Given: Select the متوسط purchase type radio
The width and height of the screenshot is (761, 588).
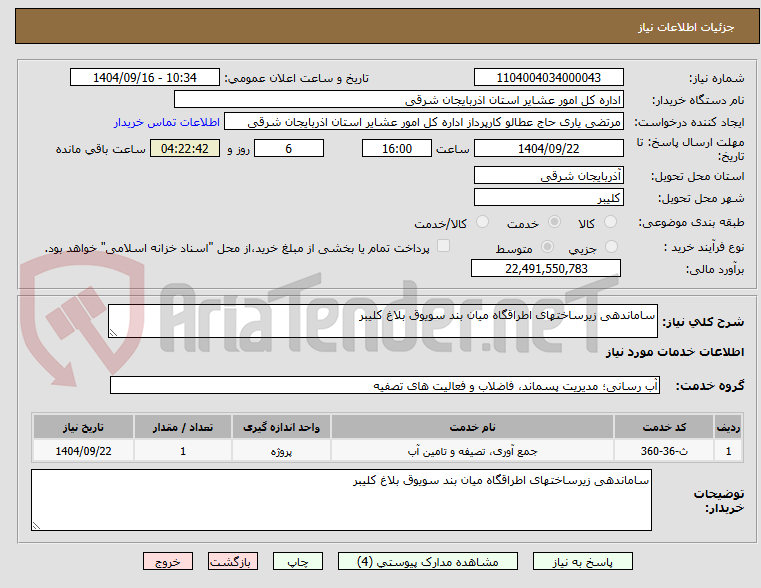Looking at the screenshot, I should (x=547, y=247).
